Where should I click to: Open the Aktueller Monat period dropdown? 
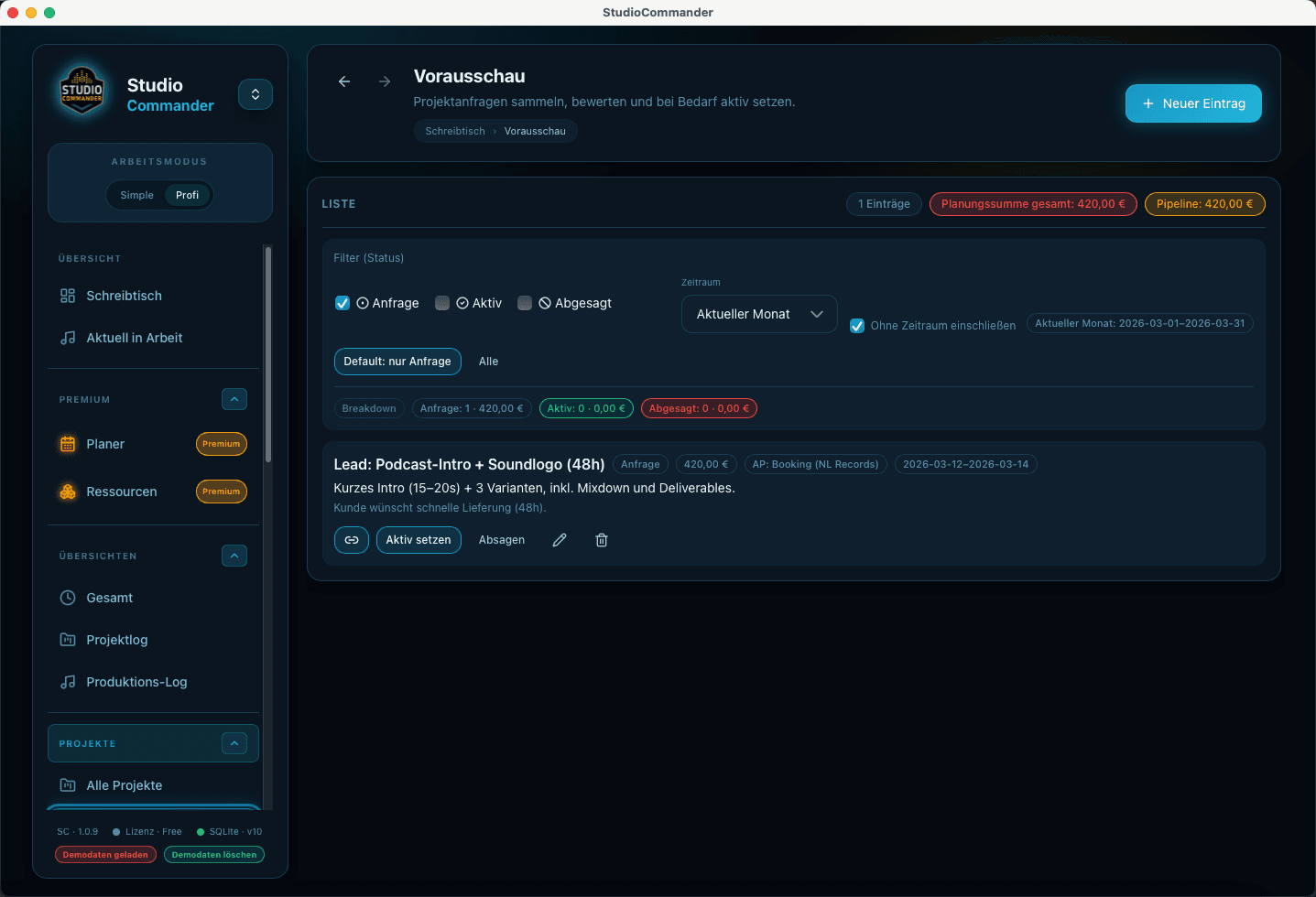click(x=759, y=314)
